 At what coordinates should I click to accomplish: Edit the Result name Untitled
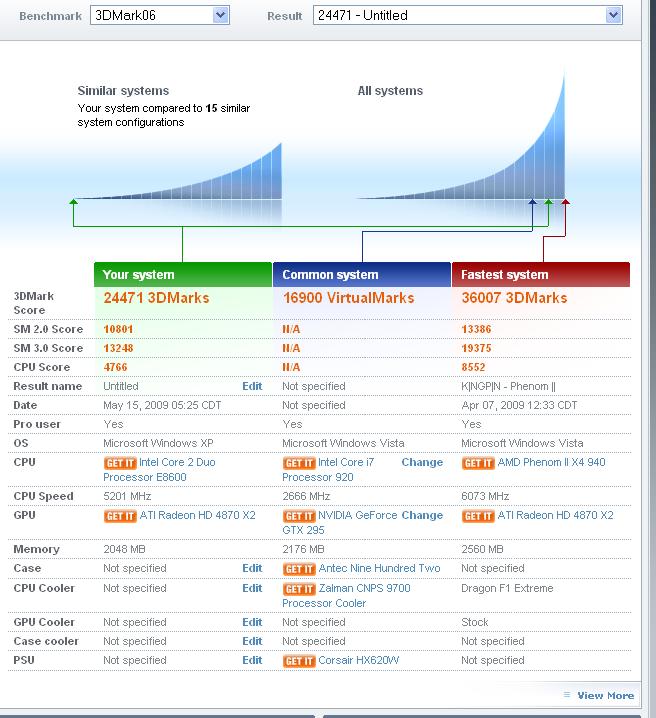tap(252, 386)
